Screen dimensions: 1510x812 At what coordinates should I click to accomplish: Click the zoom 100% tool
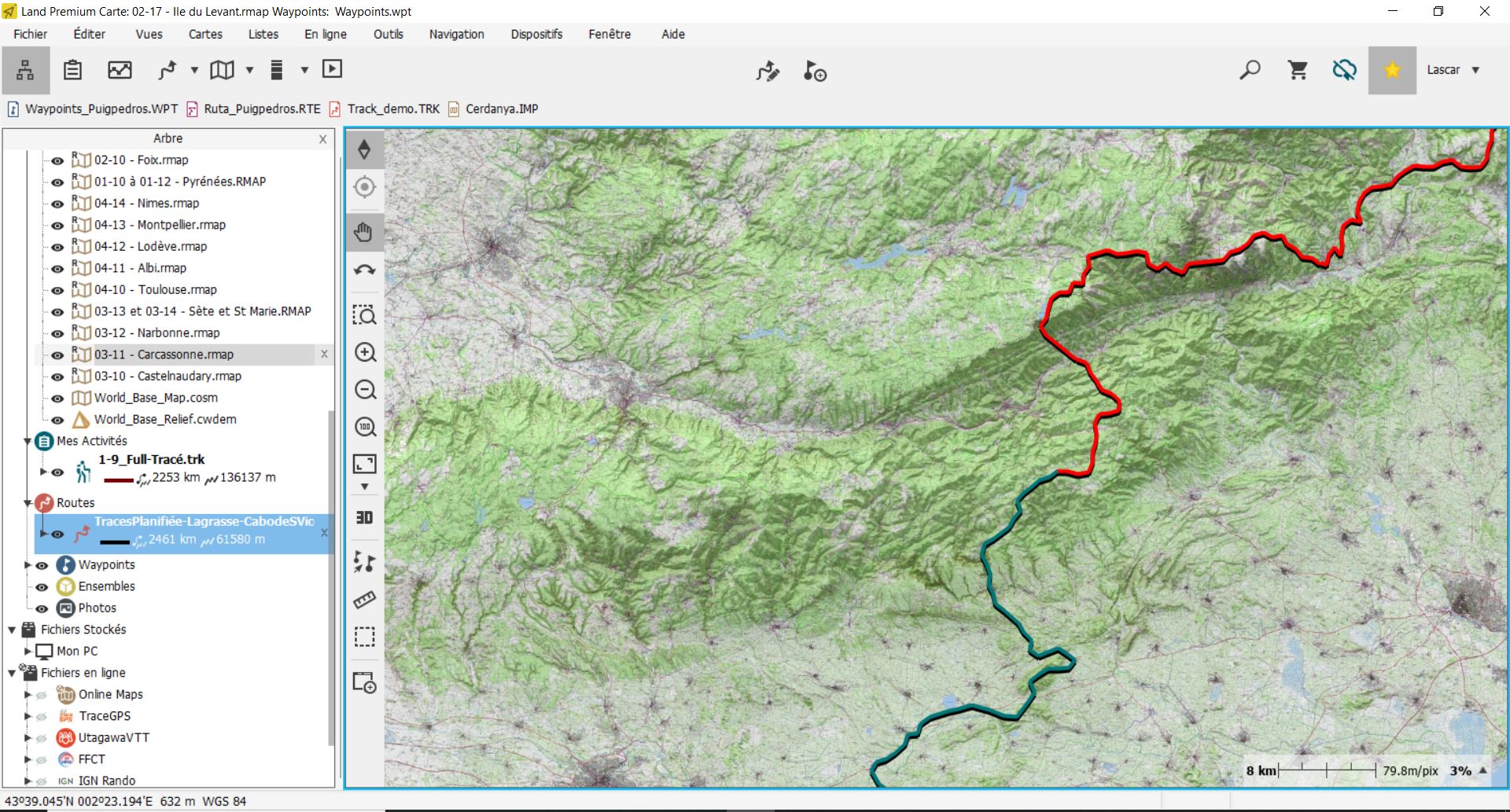coord(365,428)
